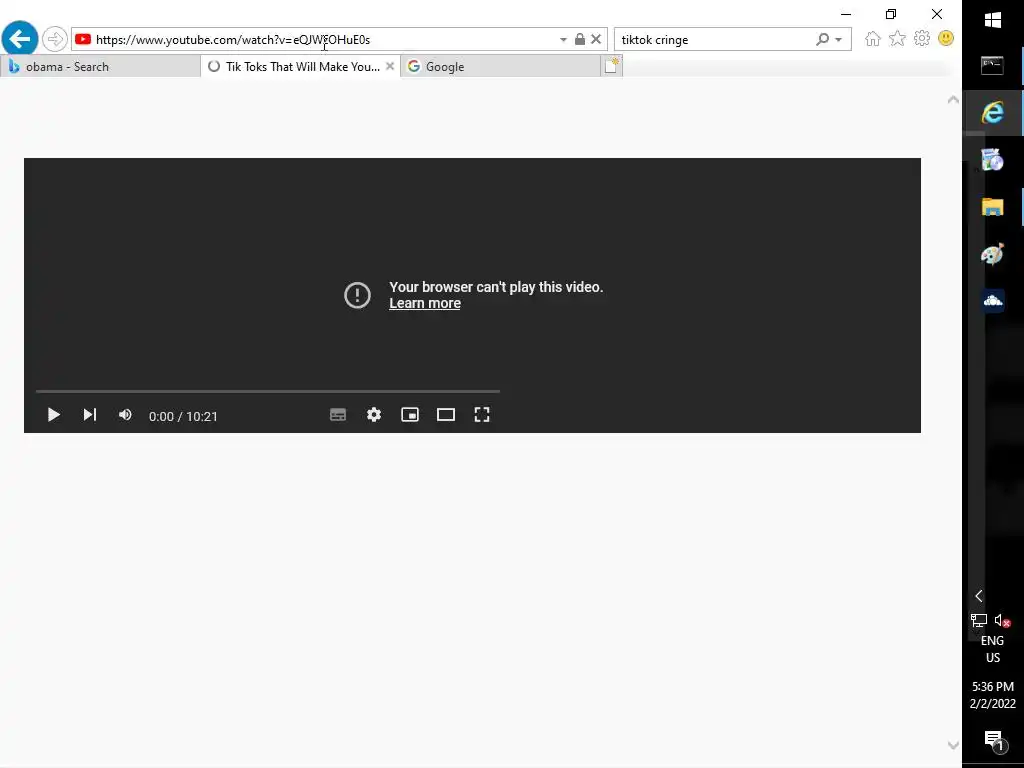
Task: Open the disc-and-folder installer taskbar icon
Action: [993, 159]
